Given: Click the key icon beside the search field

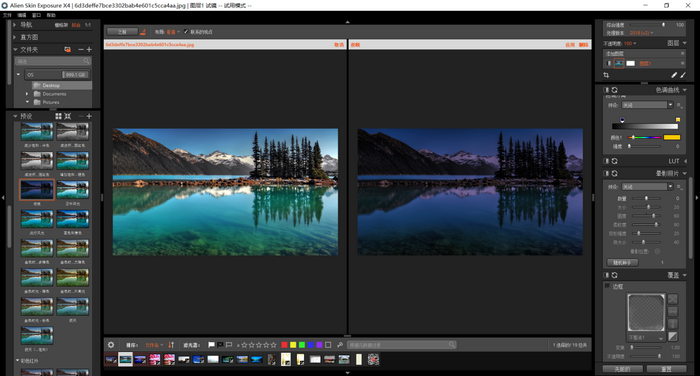Looking at the screenshot, I should 340,345.
